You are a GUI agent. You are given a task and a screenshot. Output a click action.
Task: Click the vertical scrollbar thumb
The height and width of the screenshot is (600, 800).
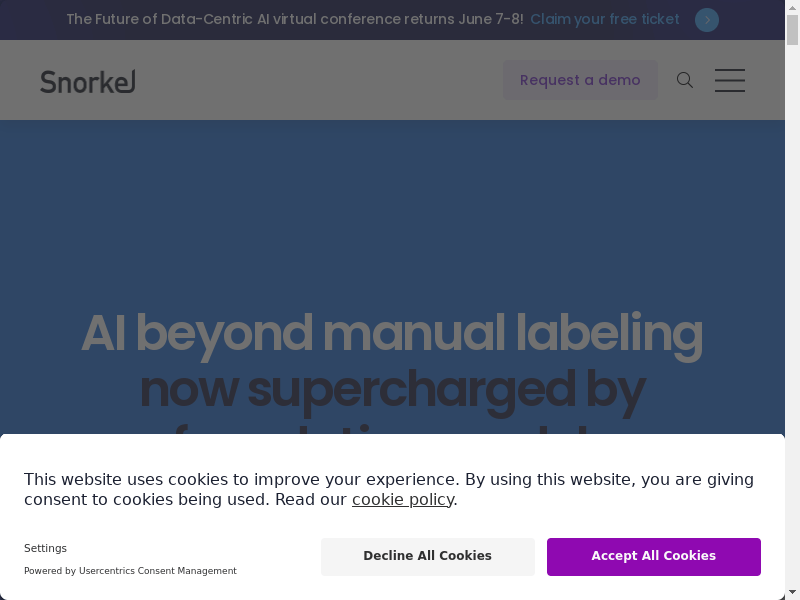pyautogui.click(x=792, y=30)
